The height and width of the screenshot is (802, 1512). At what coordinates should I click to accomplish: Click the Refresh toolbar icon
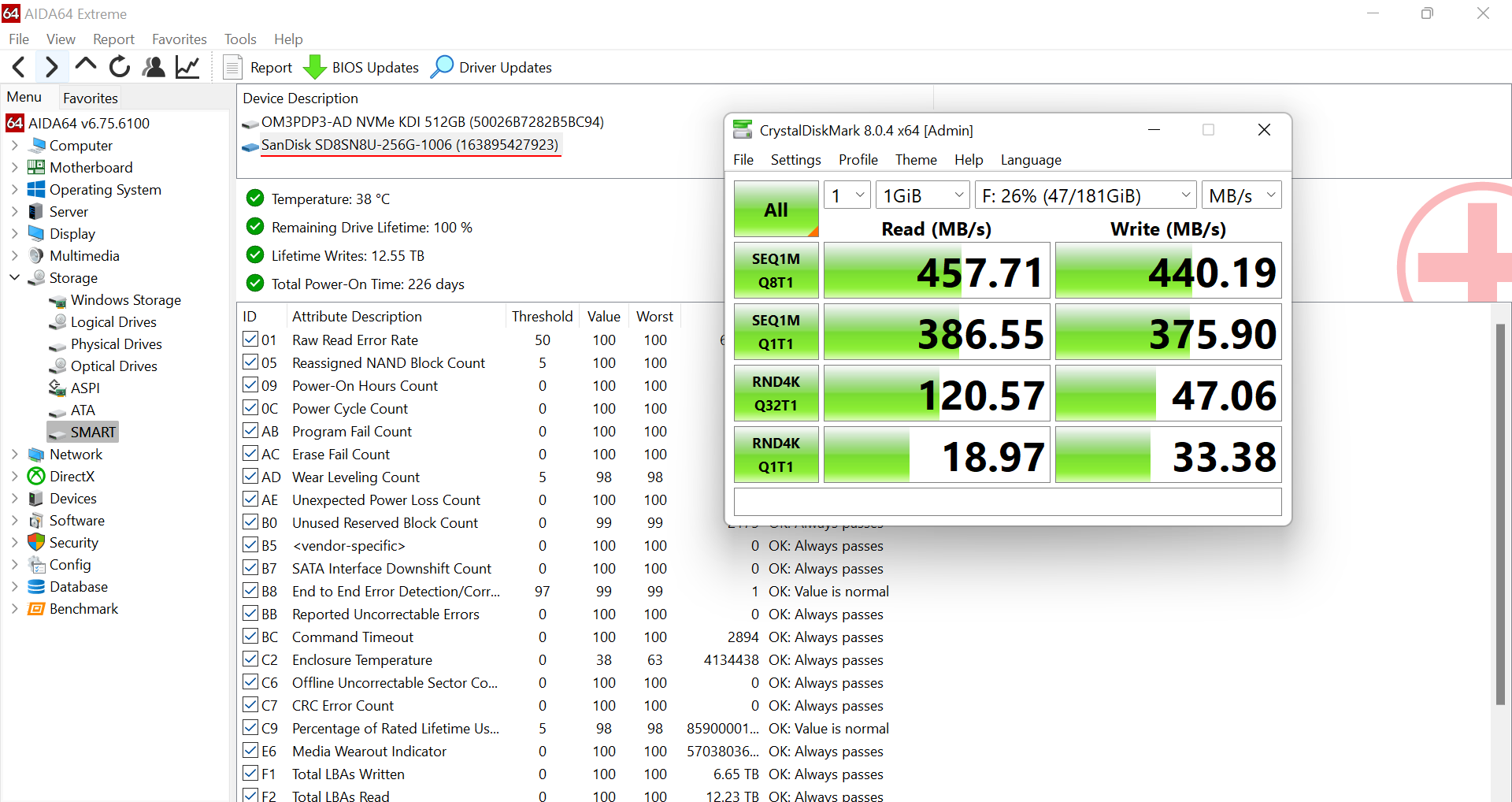(x=120, y=68)
